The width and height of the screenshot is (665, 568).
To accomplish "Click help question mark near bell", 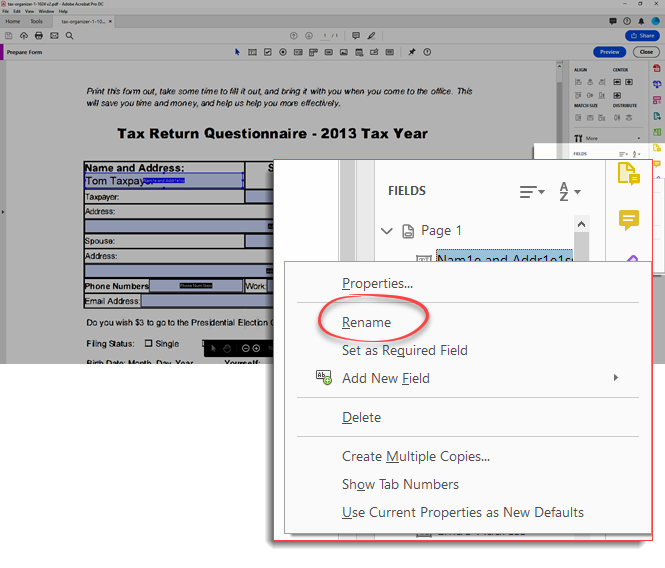I will pos(627,21).
